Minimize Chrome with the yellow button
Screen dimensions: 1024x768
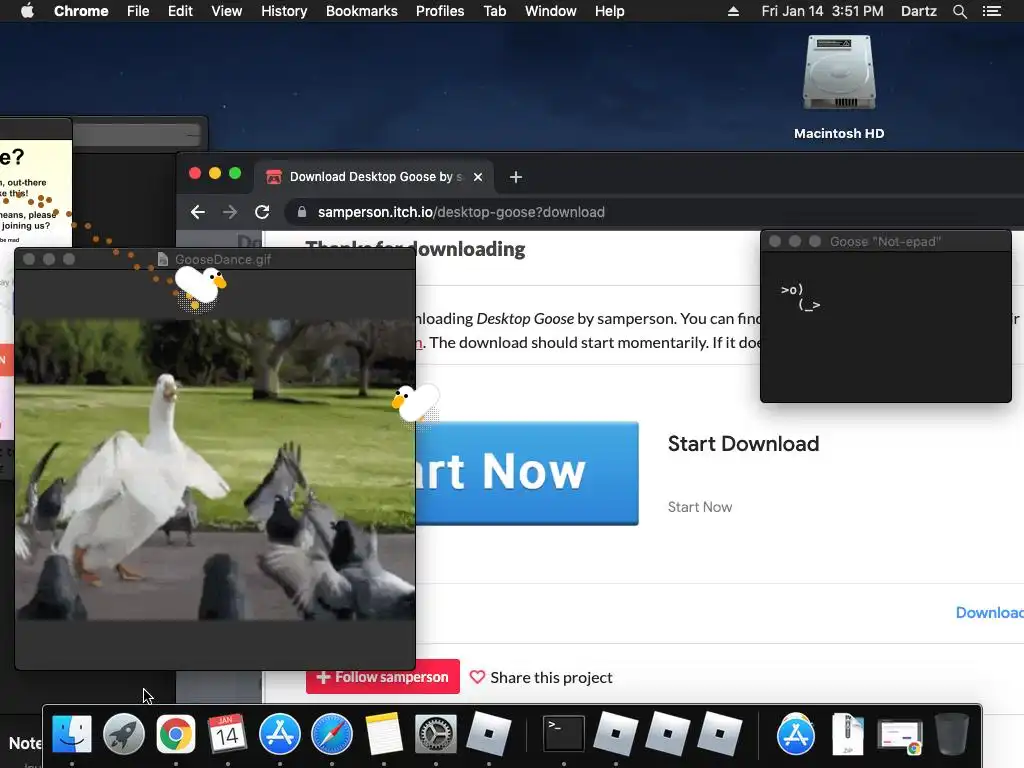(x=215, y=173)
